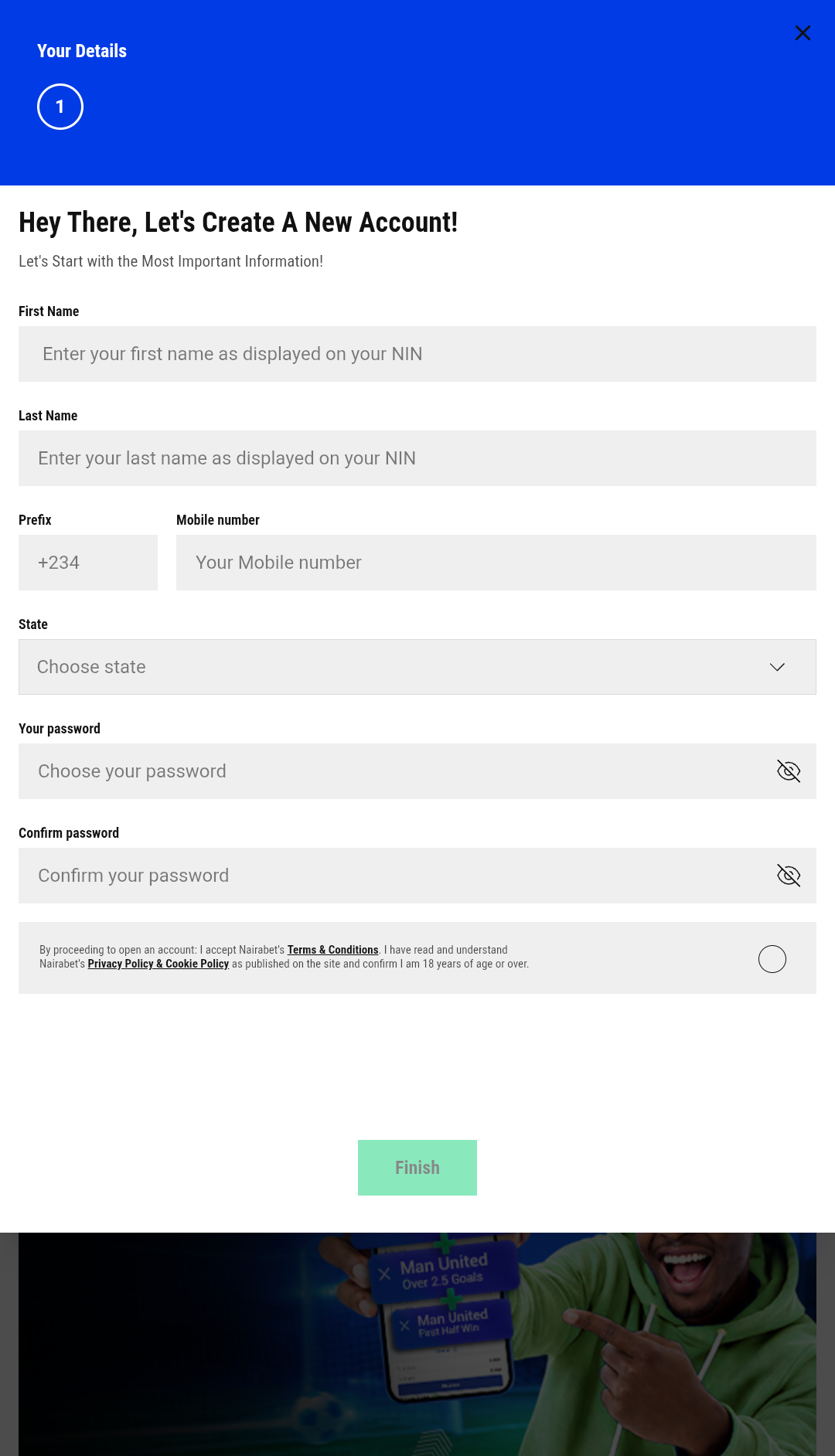Show the chosen password text

pyautogui.click(x=789, y=771)
